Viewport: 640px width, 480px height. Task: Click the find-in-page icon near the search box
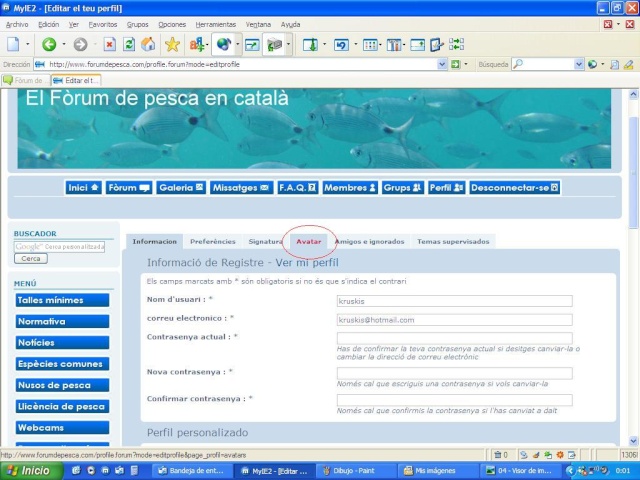(x=614, y=64)
